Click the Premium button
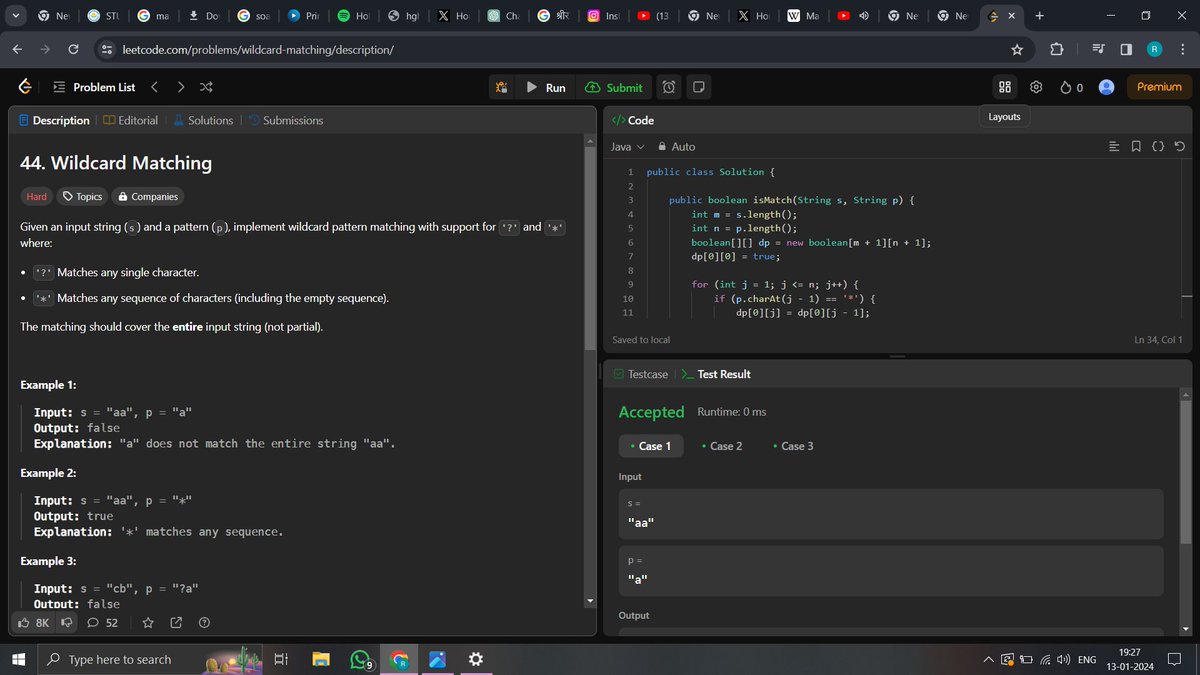The width and height of the screenshot is (1200, 675). [1159, 87]
